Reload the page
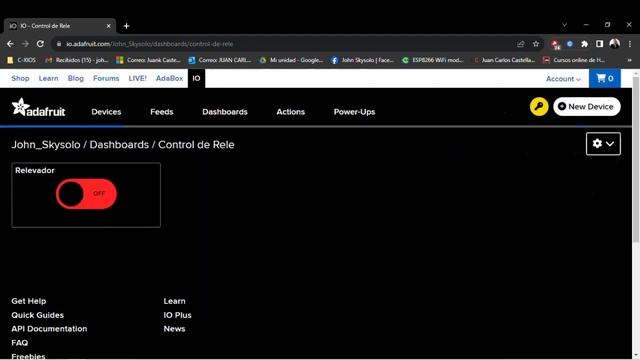The image size is (640, 360). point(40,44)
